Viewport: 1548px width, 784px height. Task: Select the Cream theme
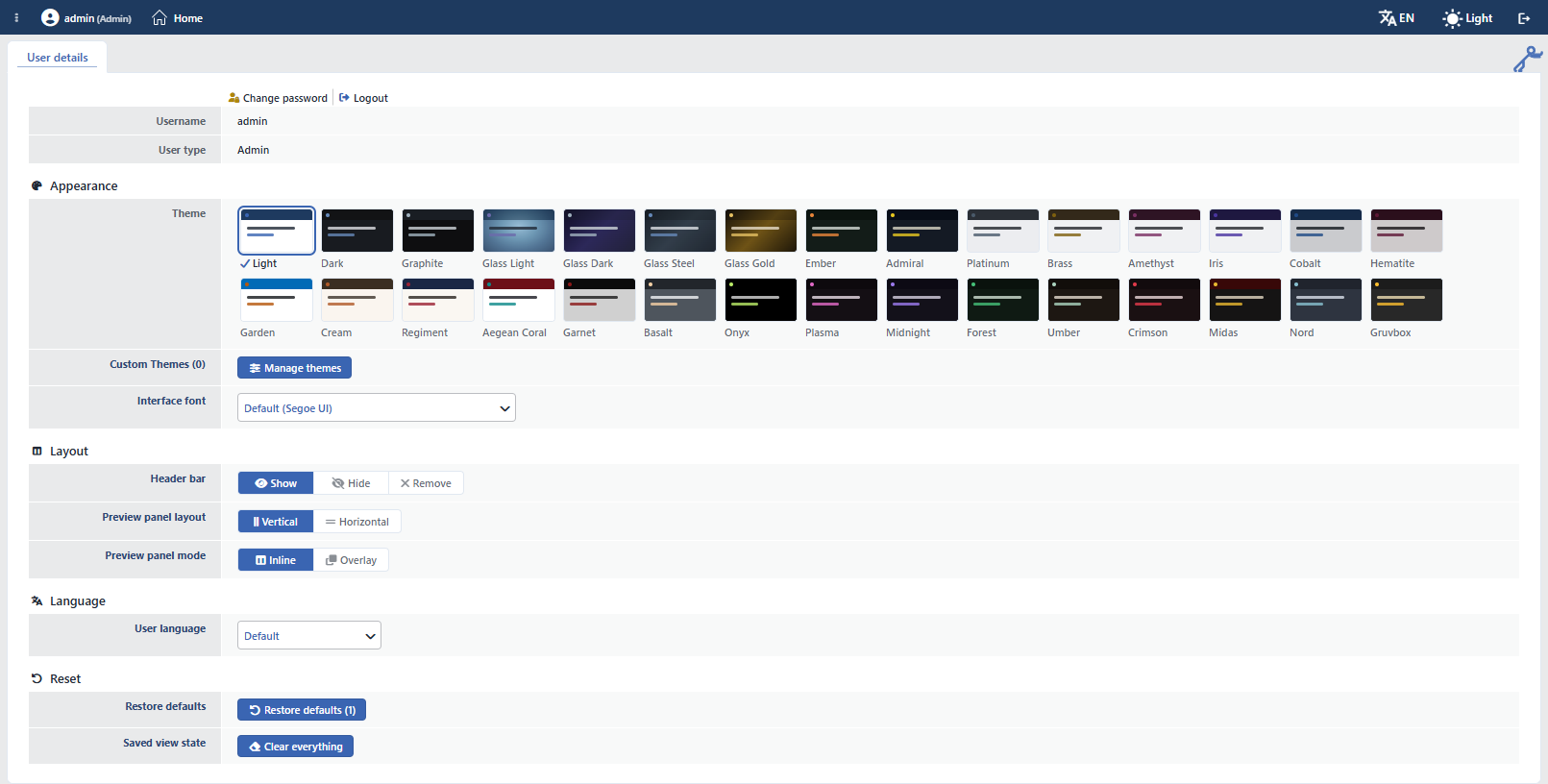pyautogui.click(x=357, y=300)
